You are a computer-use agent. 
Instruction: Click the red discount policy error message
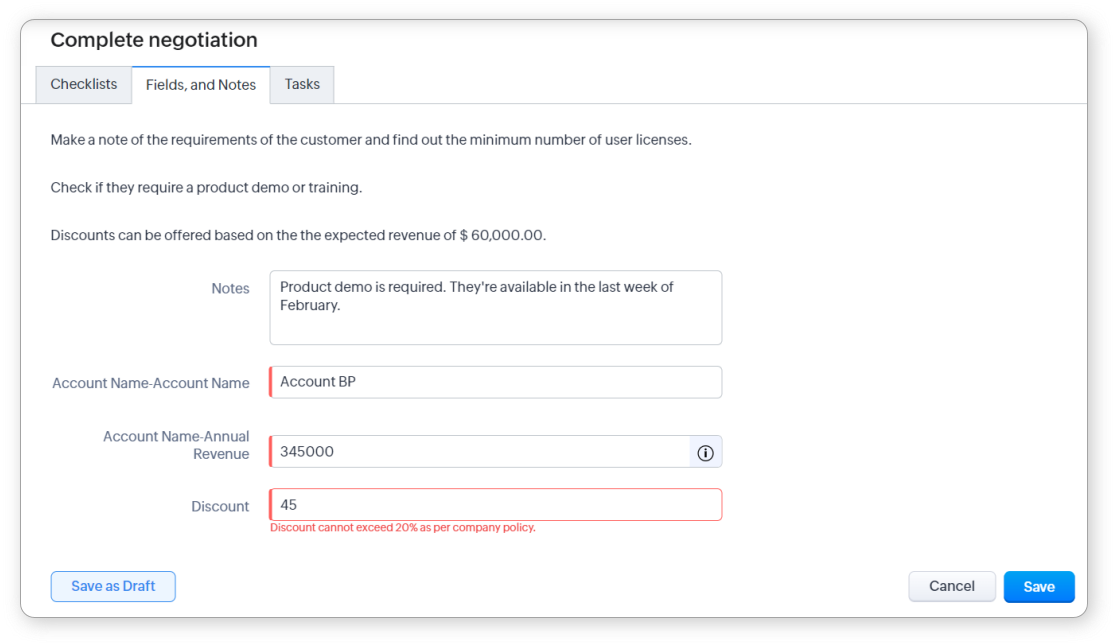tap(403, 528)
